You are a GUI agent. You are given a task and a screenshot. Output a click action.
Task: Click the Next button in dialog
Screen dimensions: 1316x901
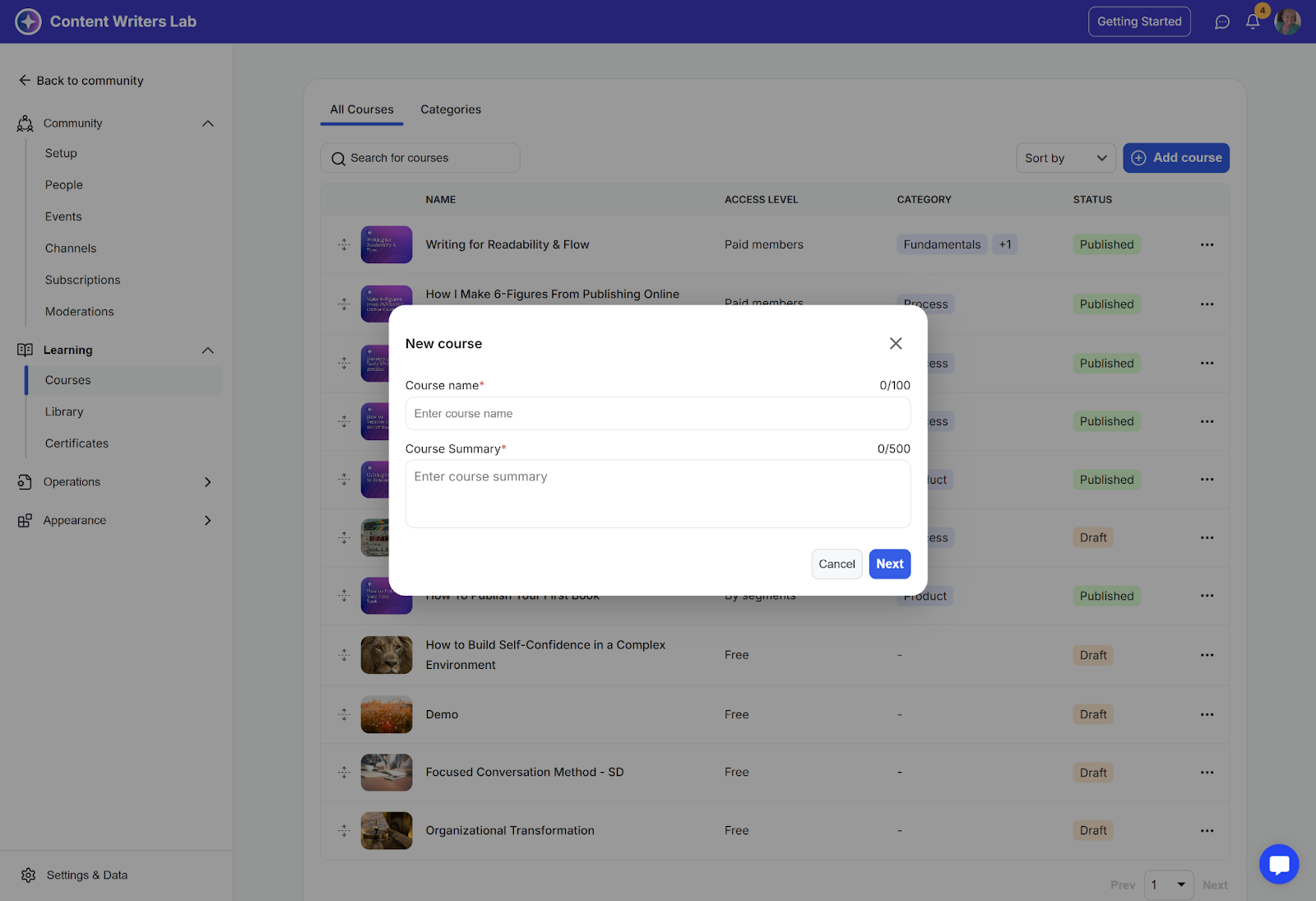pos(889,564)
